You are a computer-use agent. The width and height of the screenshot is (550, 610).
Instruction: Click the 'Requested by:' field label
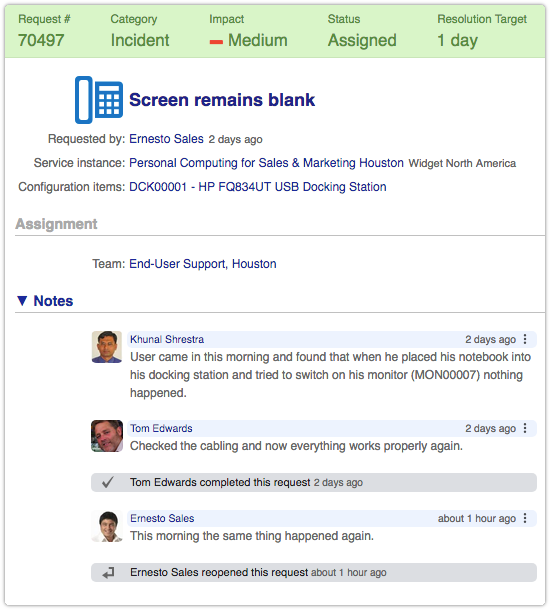tap(86, 139)
